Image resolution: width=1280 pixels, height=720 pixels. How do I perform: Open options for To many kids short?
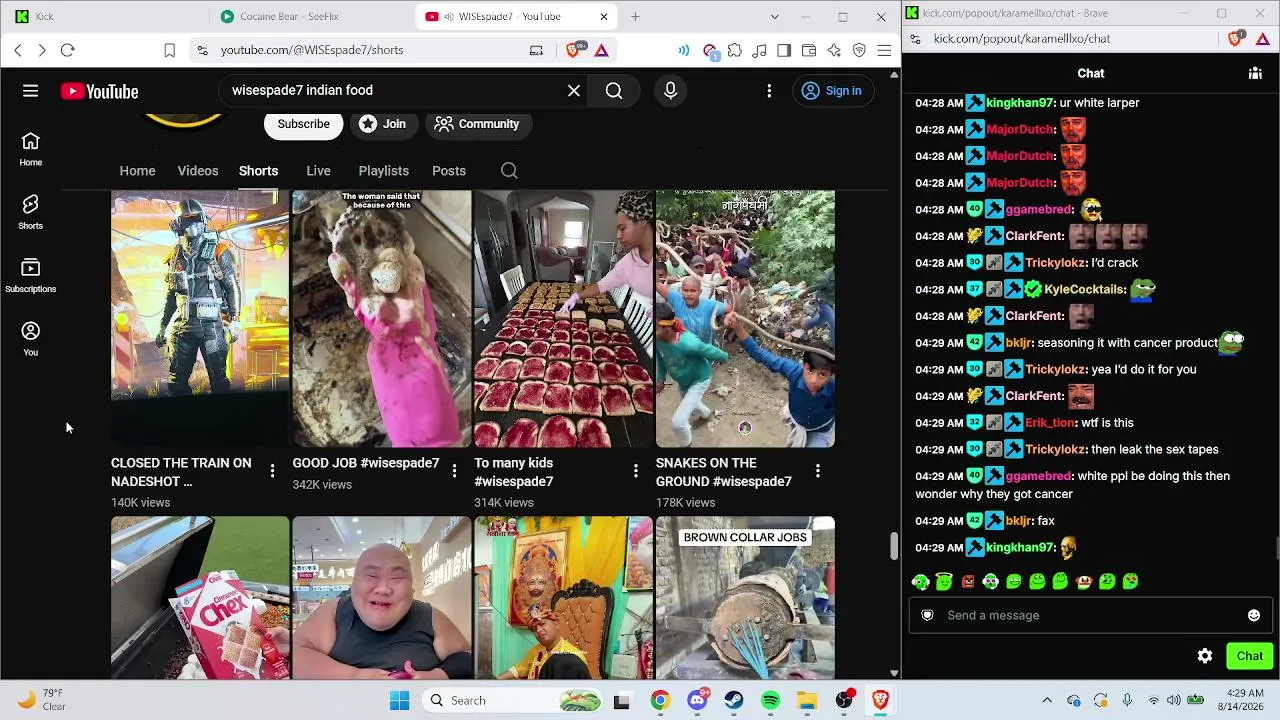pos(636,470)
